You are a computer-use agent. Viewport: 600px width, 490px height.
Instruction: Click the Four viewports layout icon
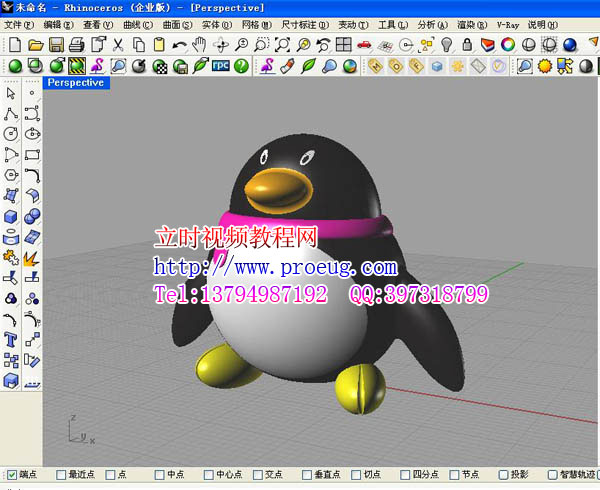[x=344, y=44]
